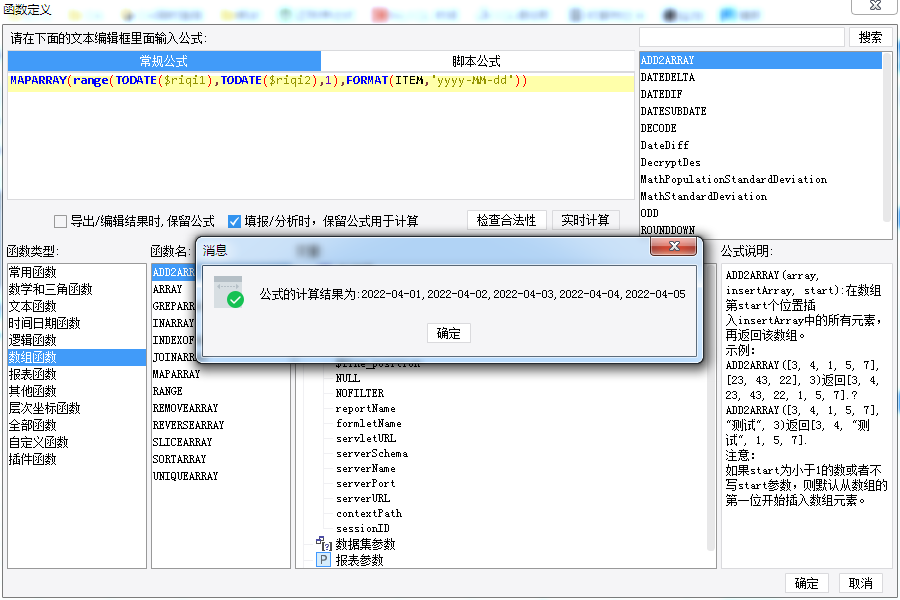Switch to 常规公式 tab
The height and width of the screenshot is (600, 900).
(164, 61)
